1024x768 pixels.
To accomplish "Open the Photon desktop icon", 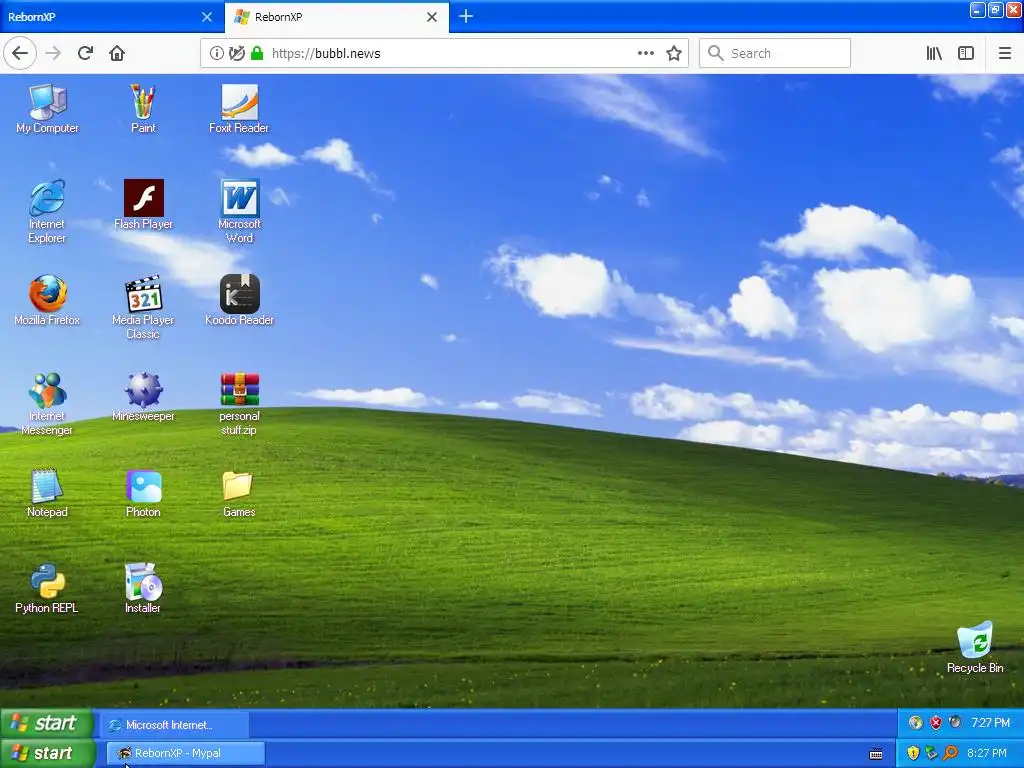I will pos(143,492).
